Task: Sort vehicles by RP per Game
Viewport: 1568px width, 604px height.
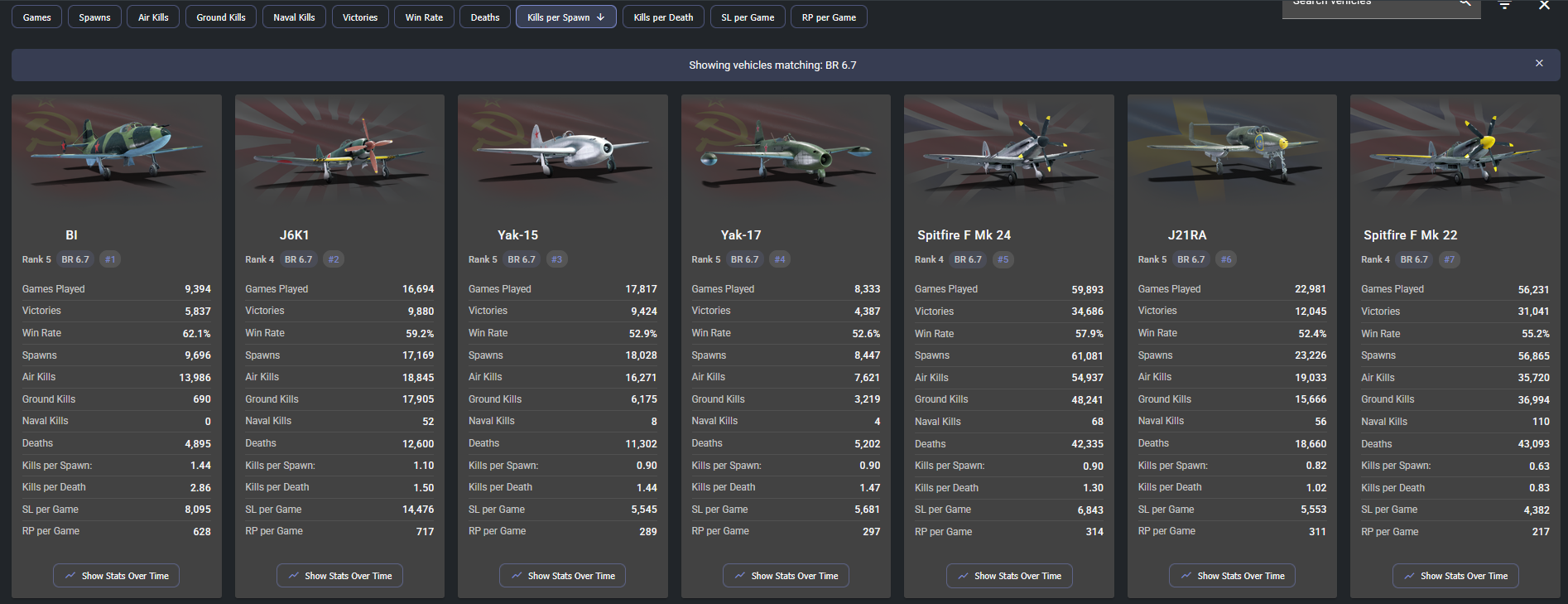Action: click(x=829, y=17)
